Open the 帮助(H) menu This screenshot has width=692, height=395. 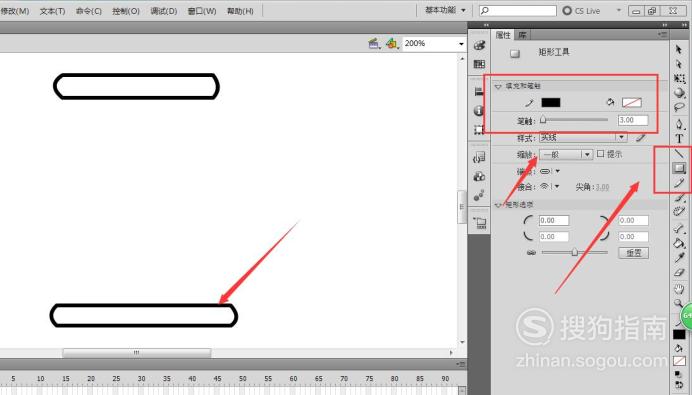240,11
